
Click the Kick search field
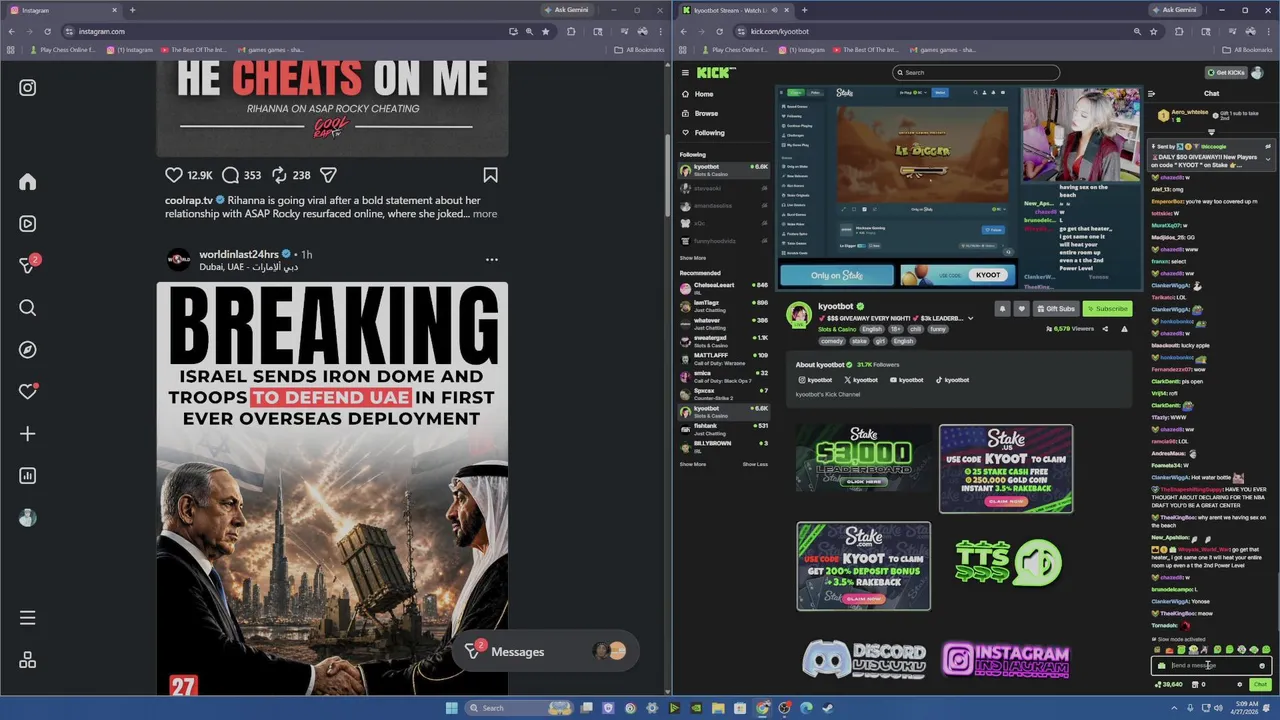[976, 73]
